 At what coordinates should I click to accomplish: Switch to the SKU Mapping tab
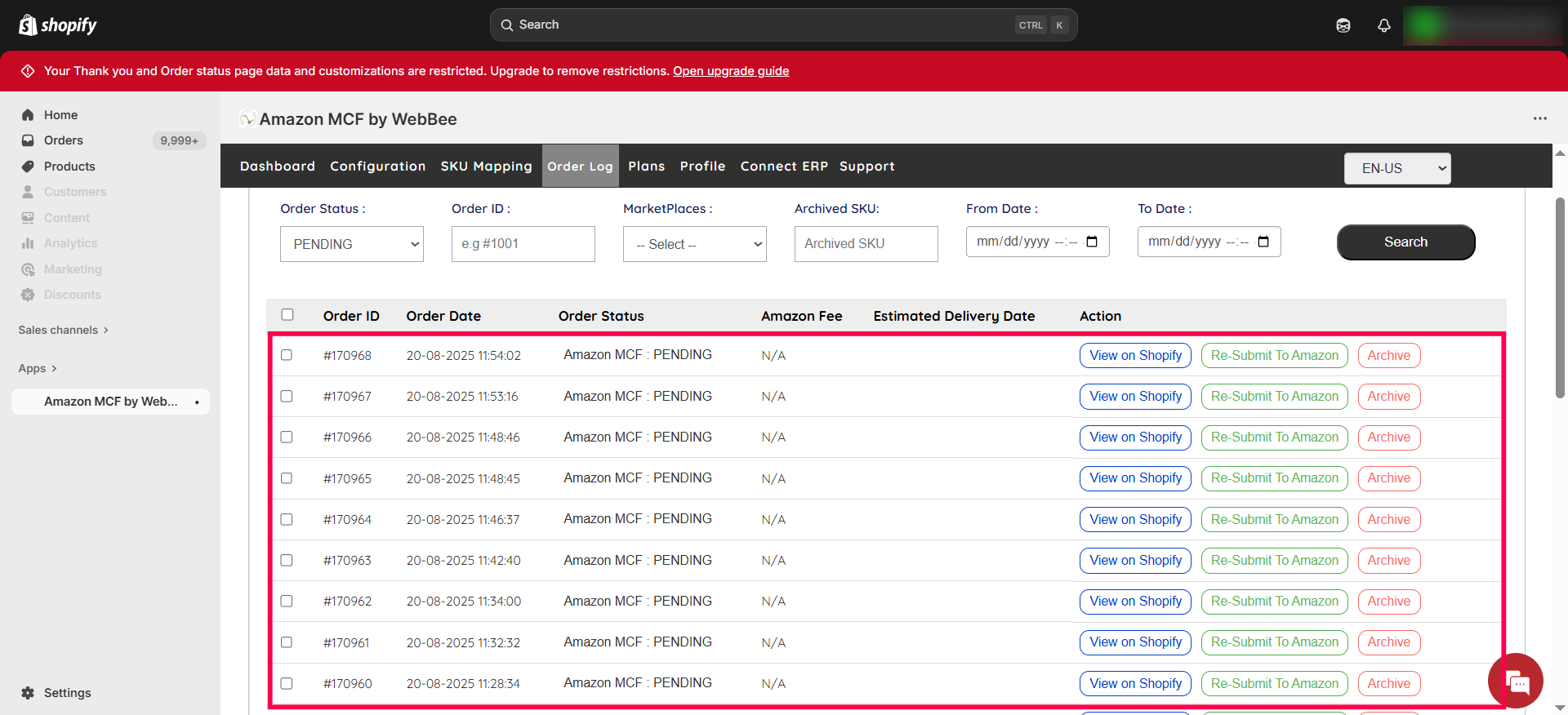click(x=486, y=167)
